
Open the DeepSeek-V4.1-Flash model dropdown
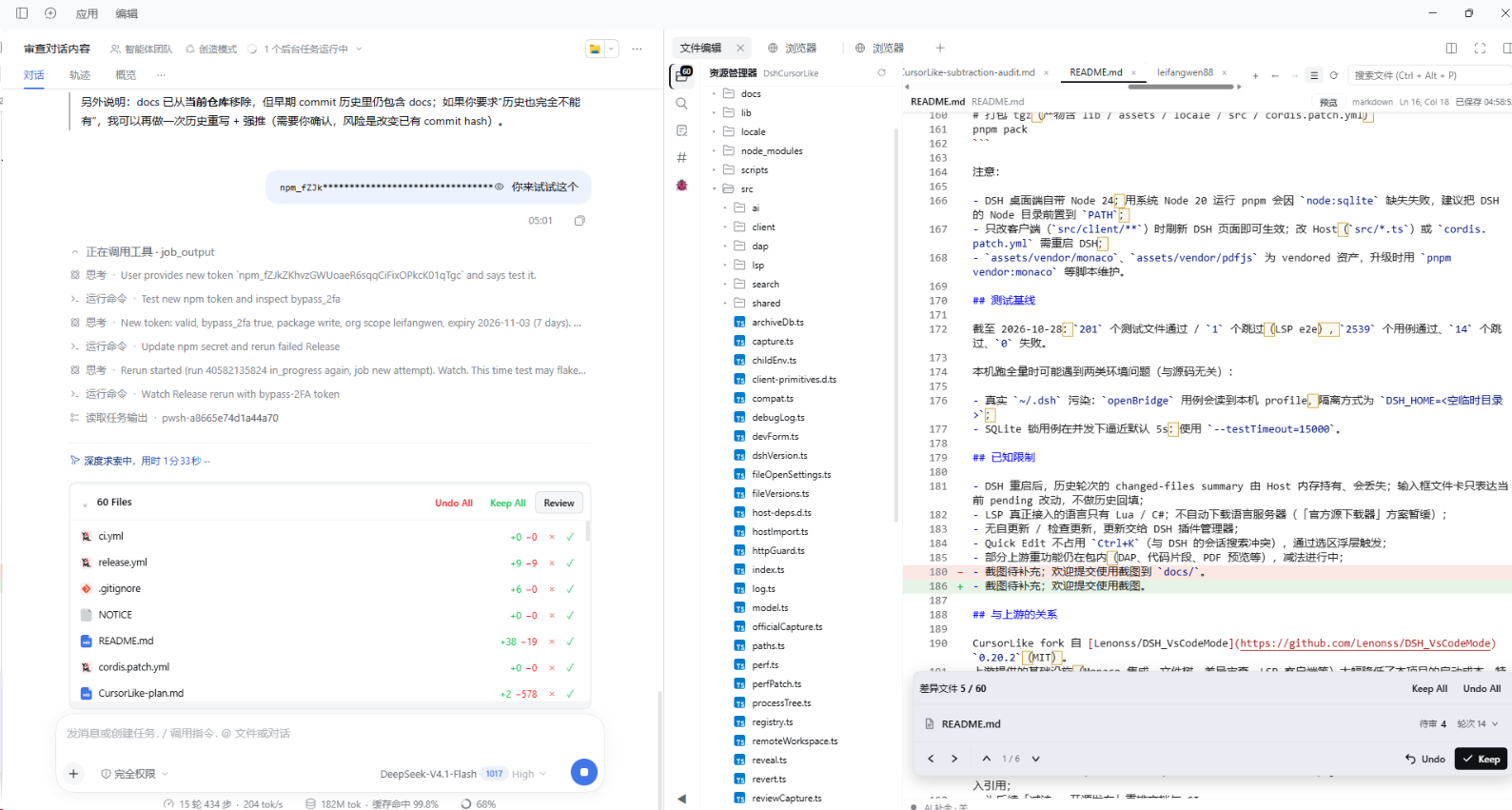click(x=463, y=774)
